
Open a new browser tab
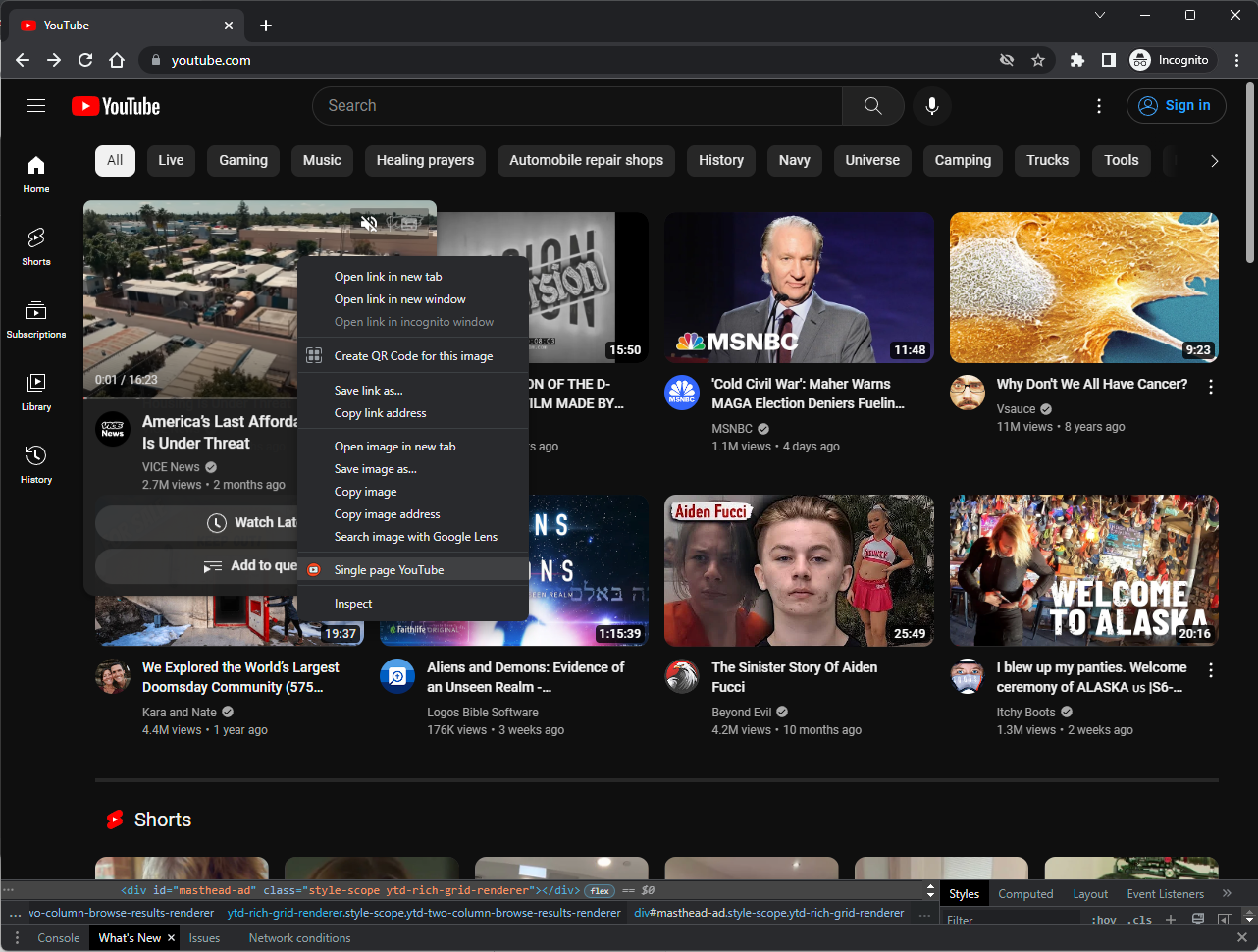tap(266, 26)
